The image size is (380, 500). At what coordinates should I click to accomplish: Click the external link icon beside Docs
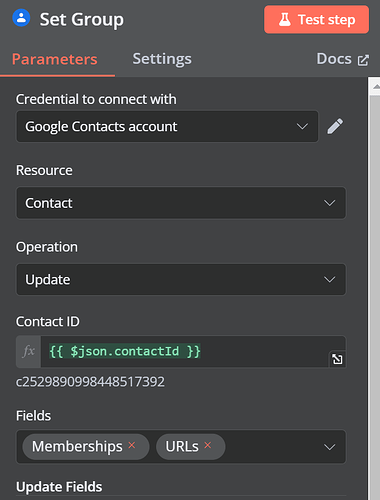(x=363, y=60)
